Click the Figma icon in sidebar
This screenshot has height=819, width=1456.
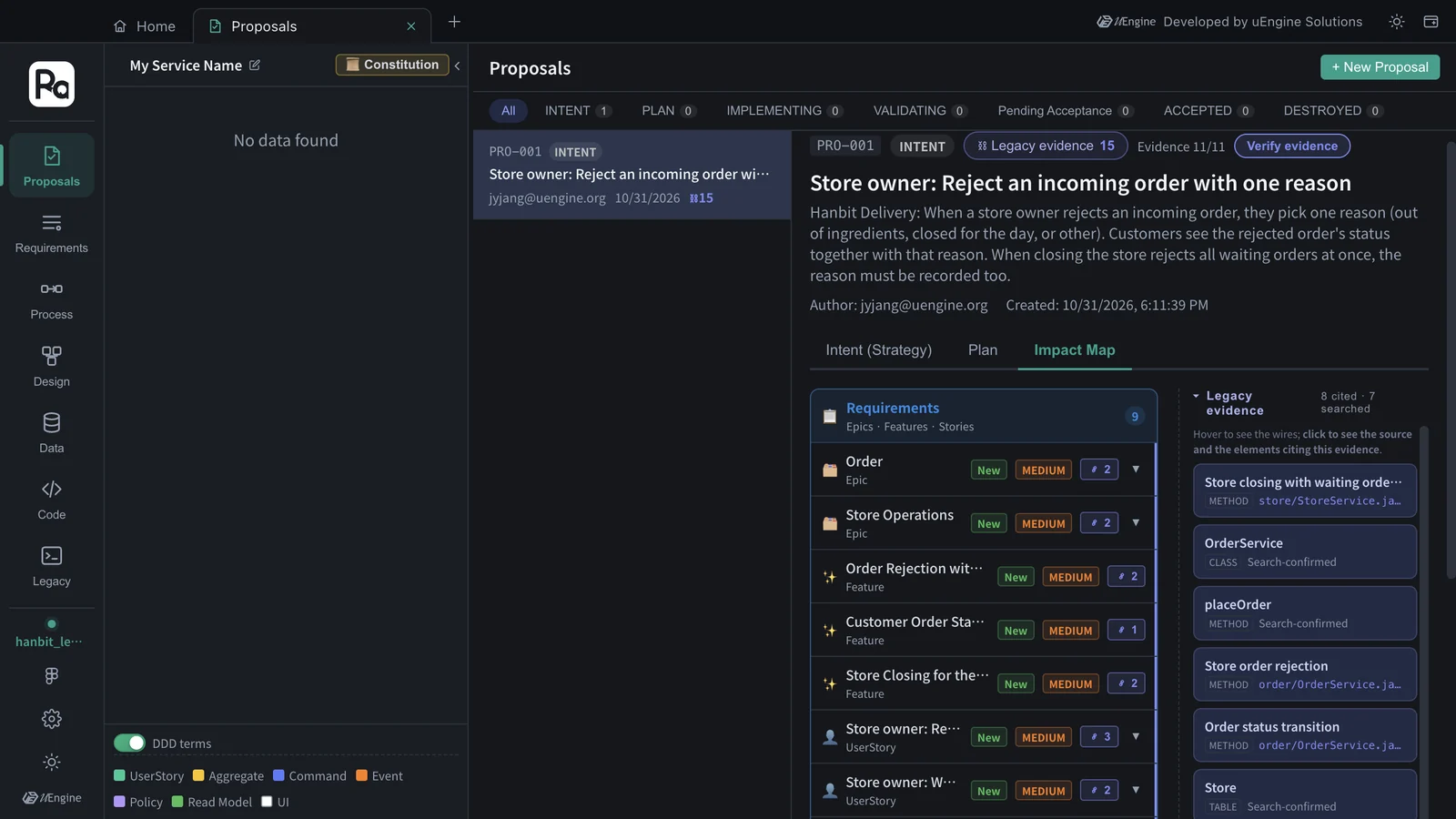click(x=52, y=676)
